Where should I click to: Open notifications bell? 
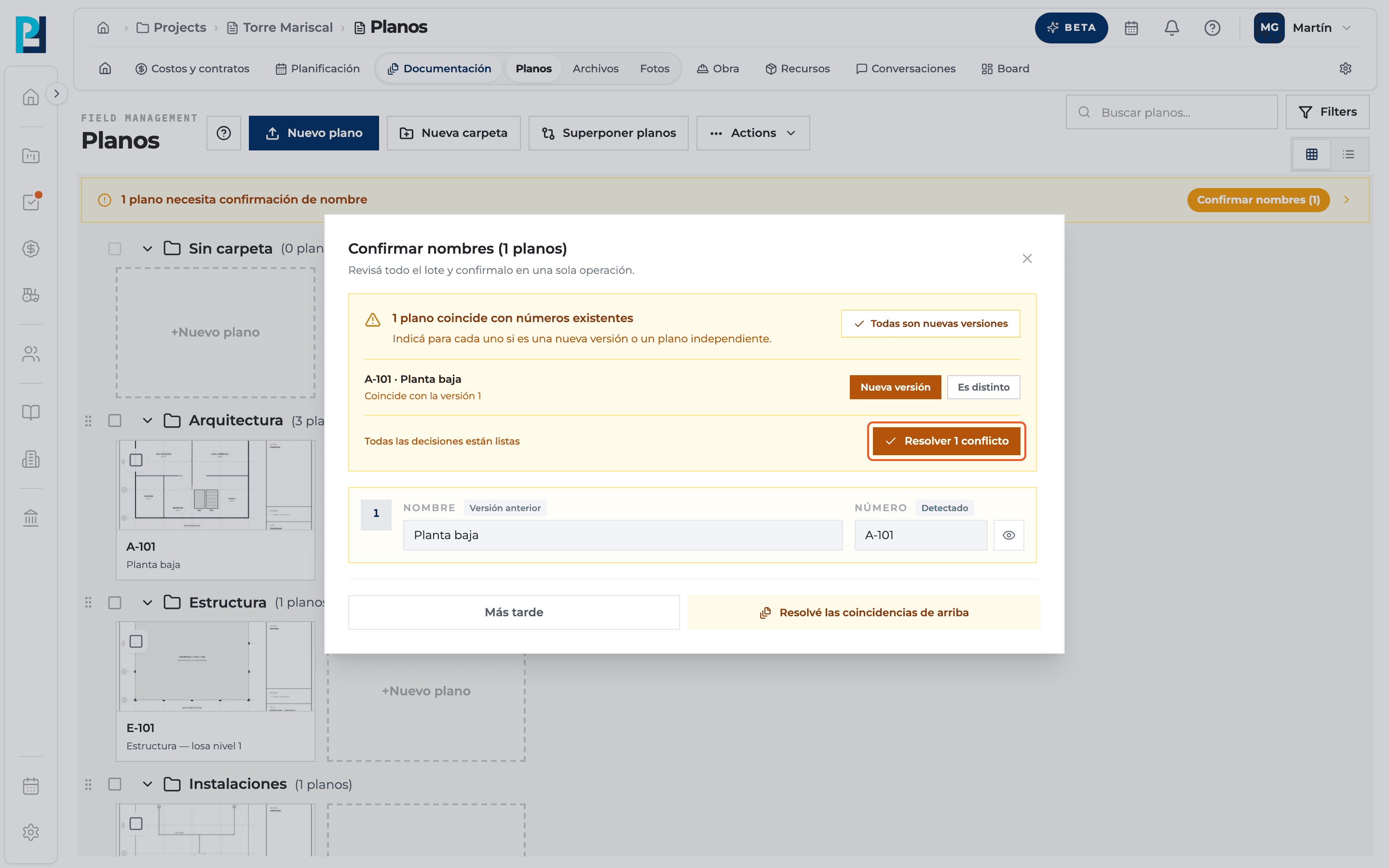click(1171, 27)
